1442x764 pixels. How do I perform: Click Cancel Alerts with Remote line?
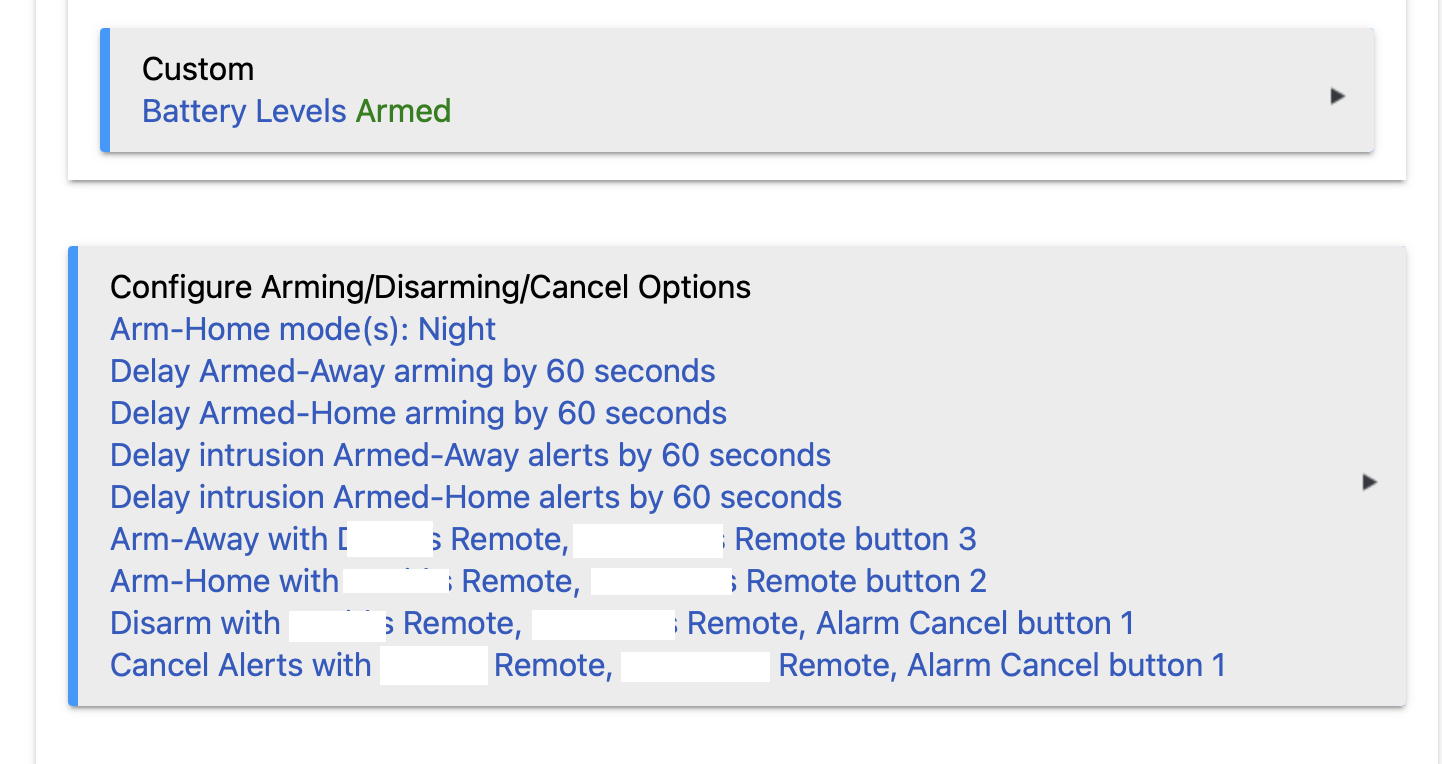tap(667, 666)
